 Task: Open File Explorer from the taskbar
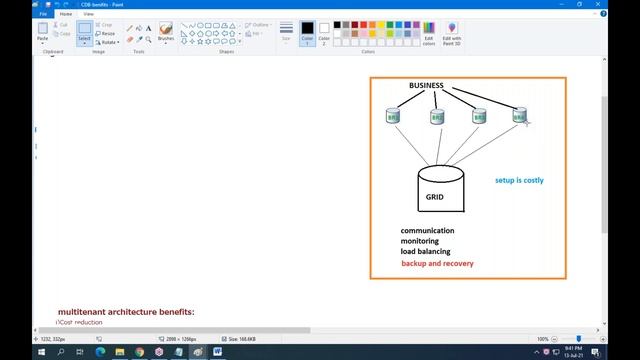pyautogui.click(x=120, y=352)
